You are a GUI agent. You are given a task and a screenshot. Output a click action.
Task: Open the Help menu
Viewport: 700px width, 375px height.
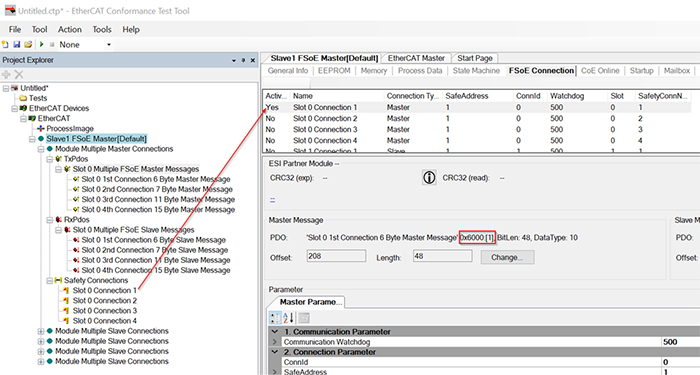pyautogui.click(x=131, y=29)
